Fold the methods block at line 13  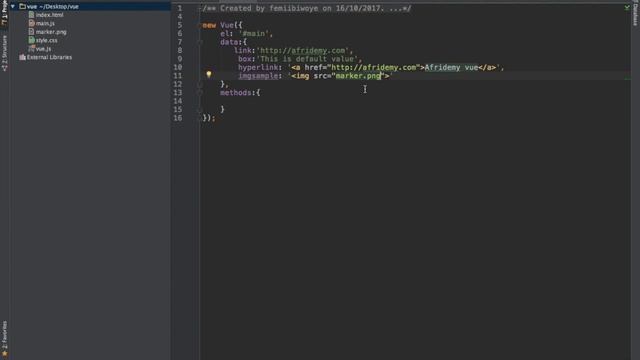pos(200,93)
